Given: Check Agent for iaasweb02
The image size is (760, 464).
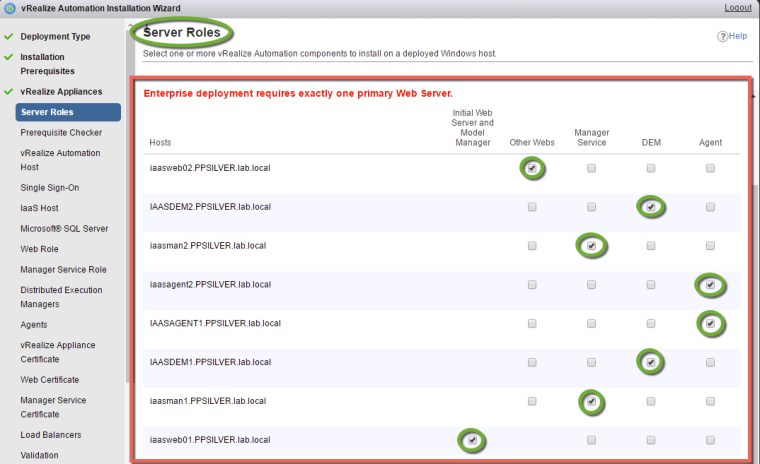Looking at the screenshot, I should click(x=710, y=168).
